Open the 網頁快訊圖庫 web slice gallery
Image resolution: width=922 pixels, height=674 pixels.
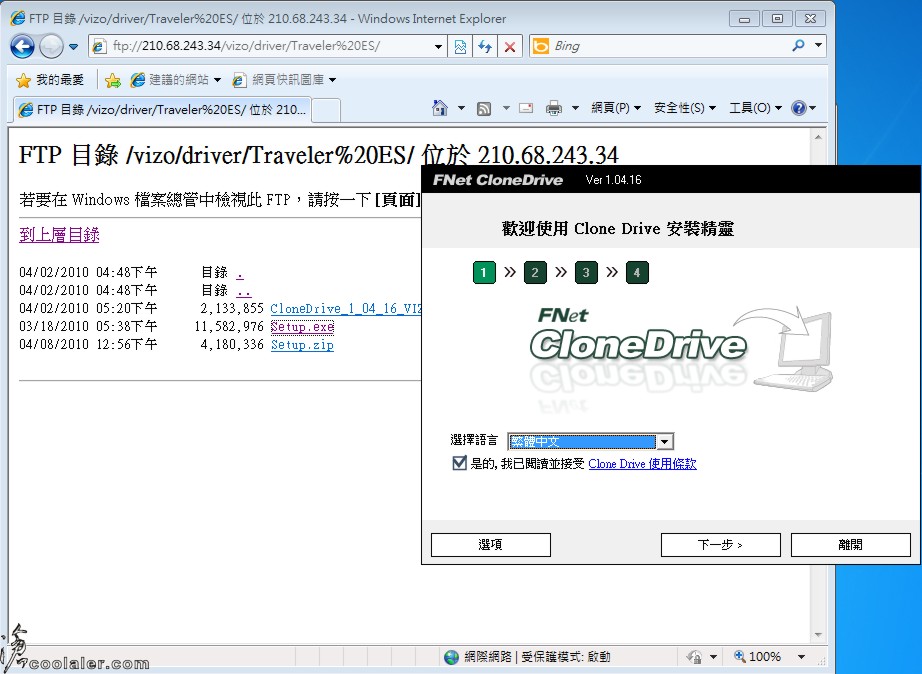[x=284, y=79]
